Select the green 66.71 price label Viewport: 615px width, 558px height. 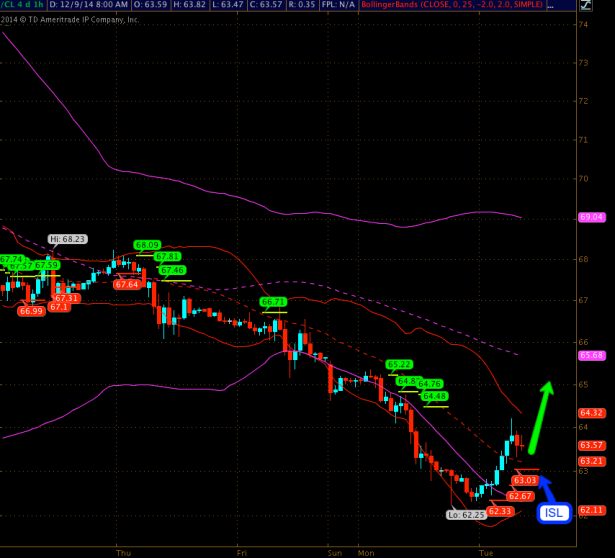coord(274,301)
